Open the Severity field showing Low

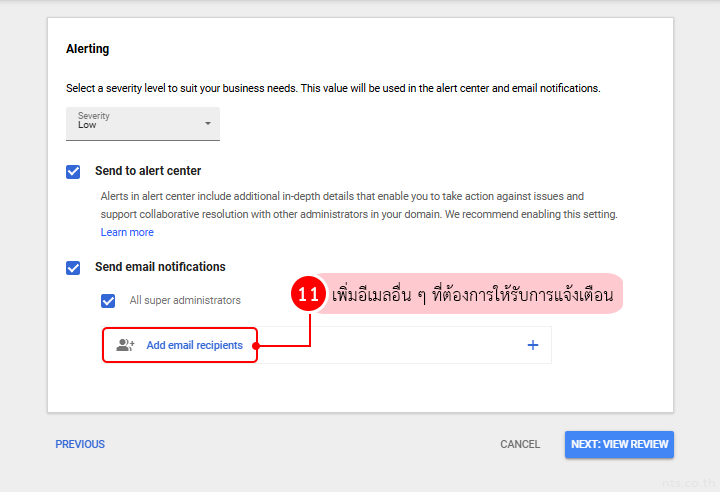tap(142, 124)
